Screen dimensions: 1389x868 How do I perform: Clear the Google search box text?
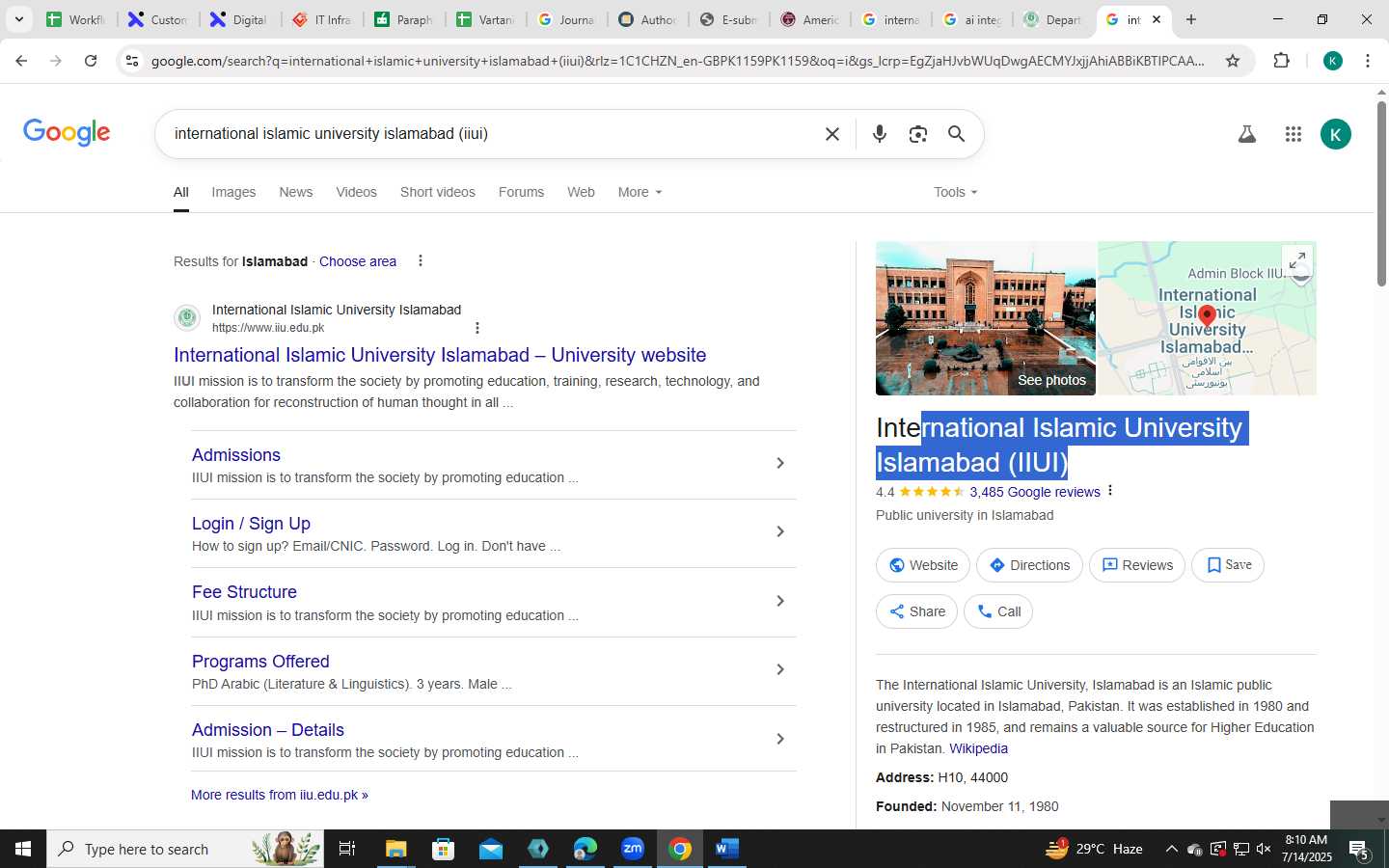[832, 134]
